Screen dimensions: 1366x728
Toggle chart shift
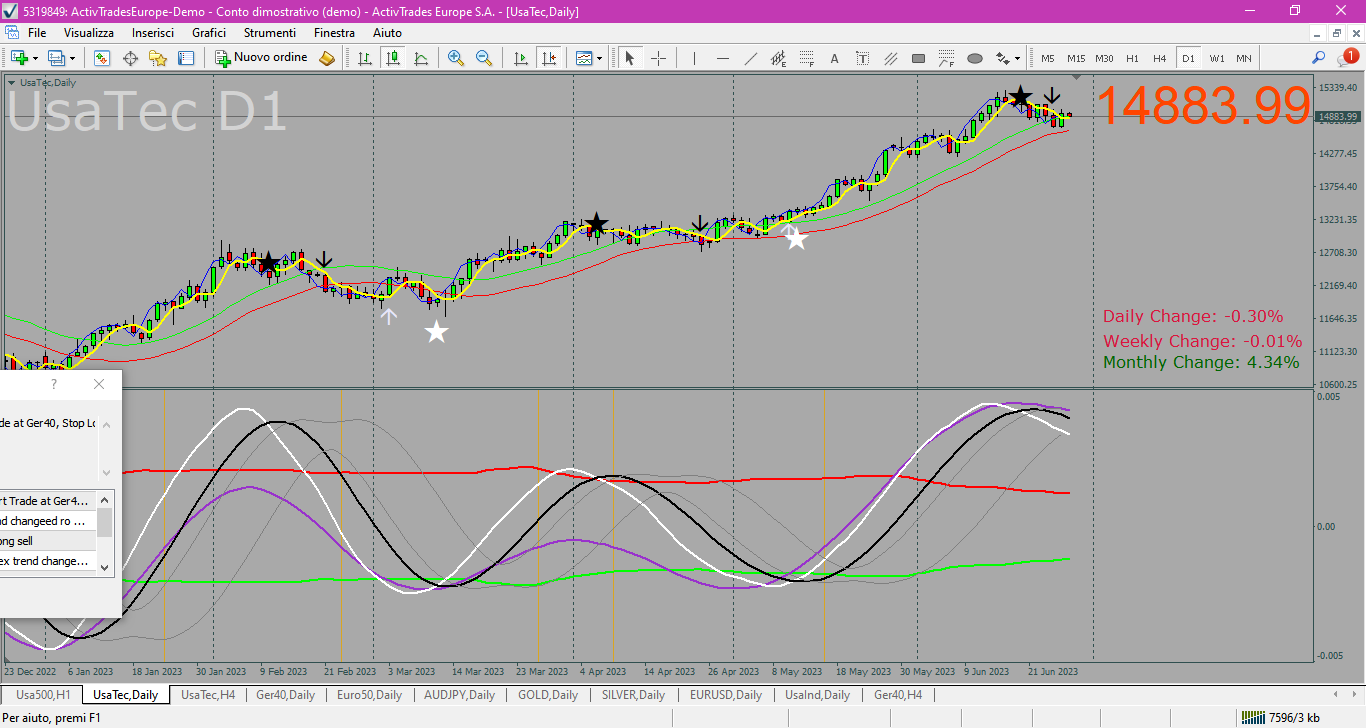[x=548, y=58]
